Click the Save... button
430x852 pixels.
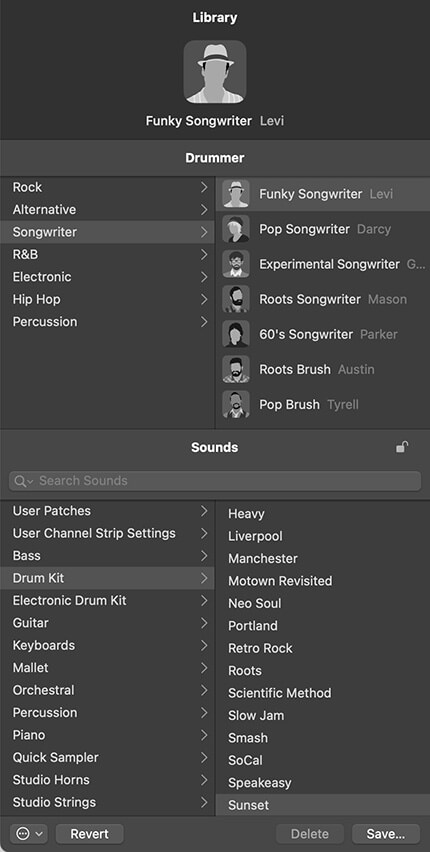(386, 834)
